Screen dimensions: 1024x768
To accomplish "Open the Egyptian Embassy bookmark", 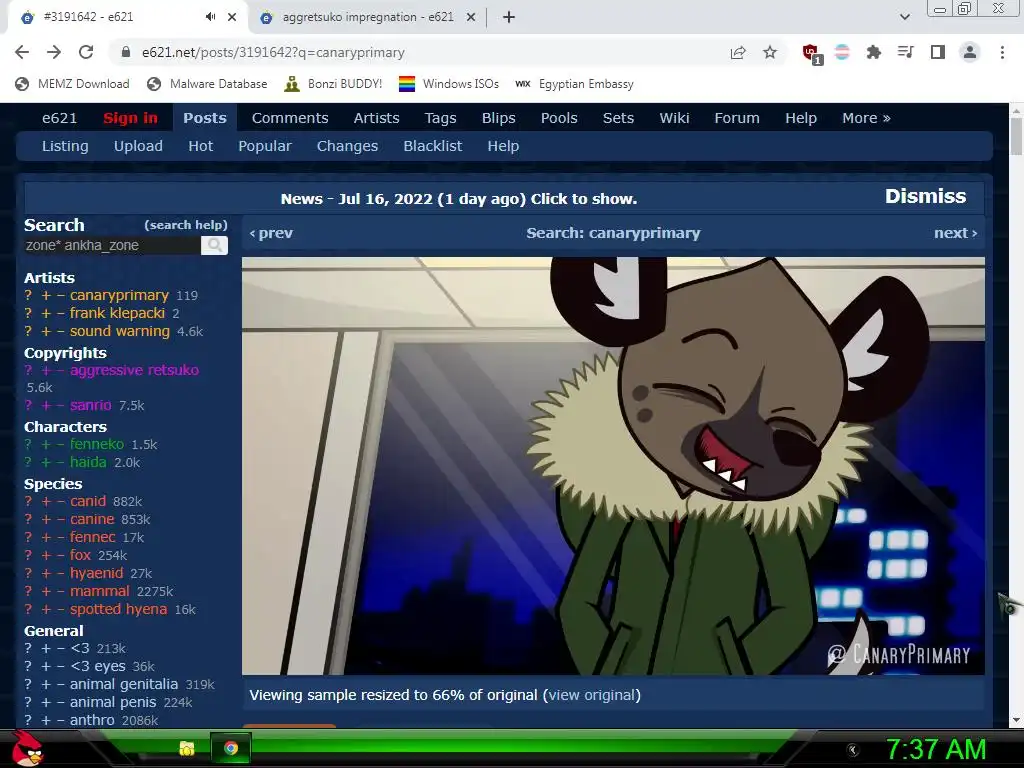I will [x=575, y=84].
